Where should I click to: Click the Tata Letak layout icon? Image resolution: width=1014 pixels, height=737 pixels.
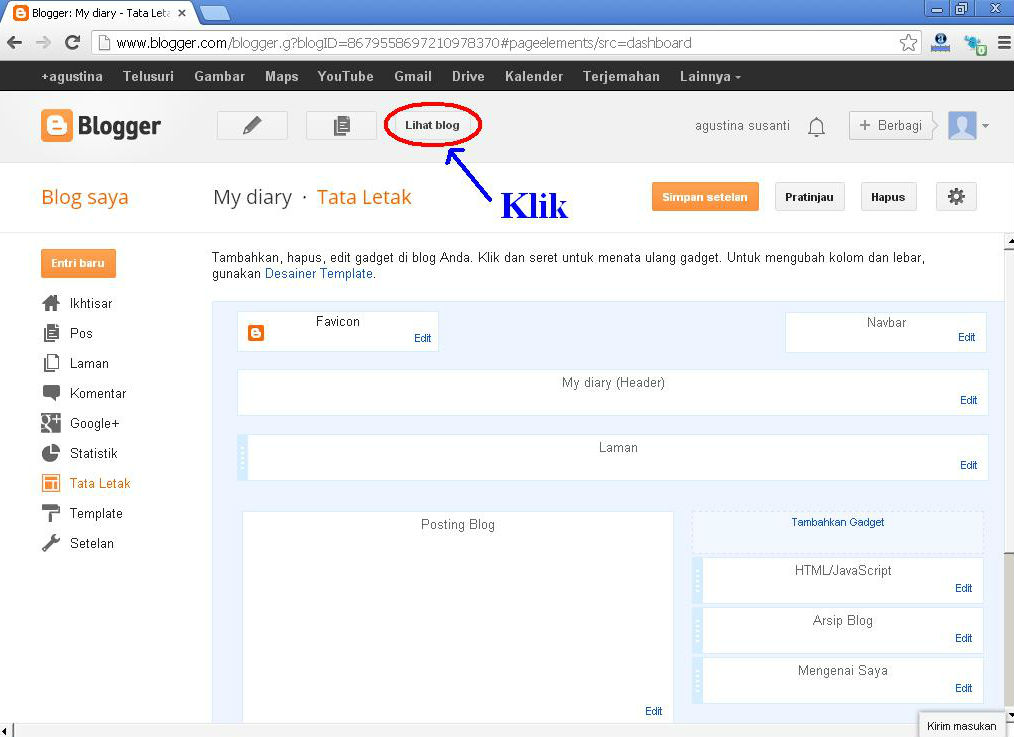[50, 483]
